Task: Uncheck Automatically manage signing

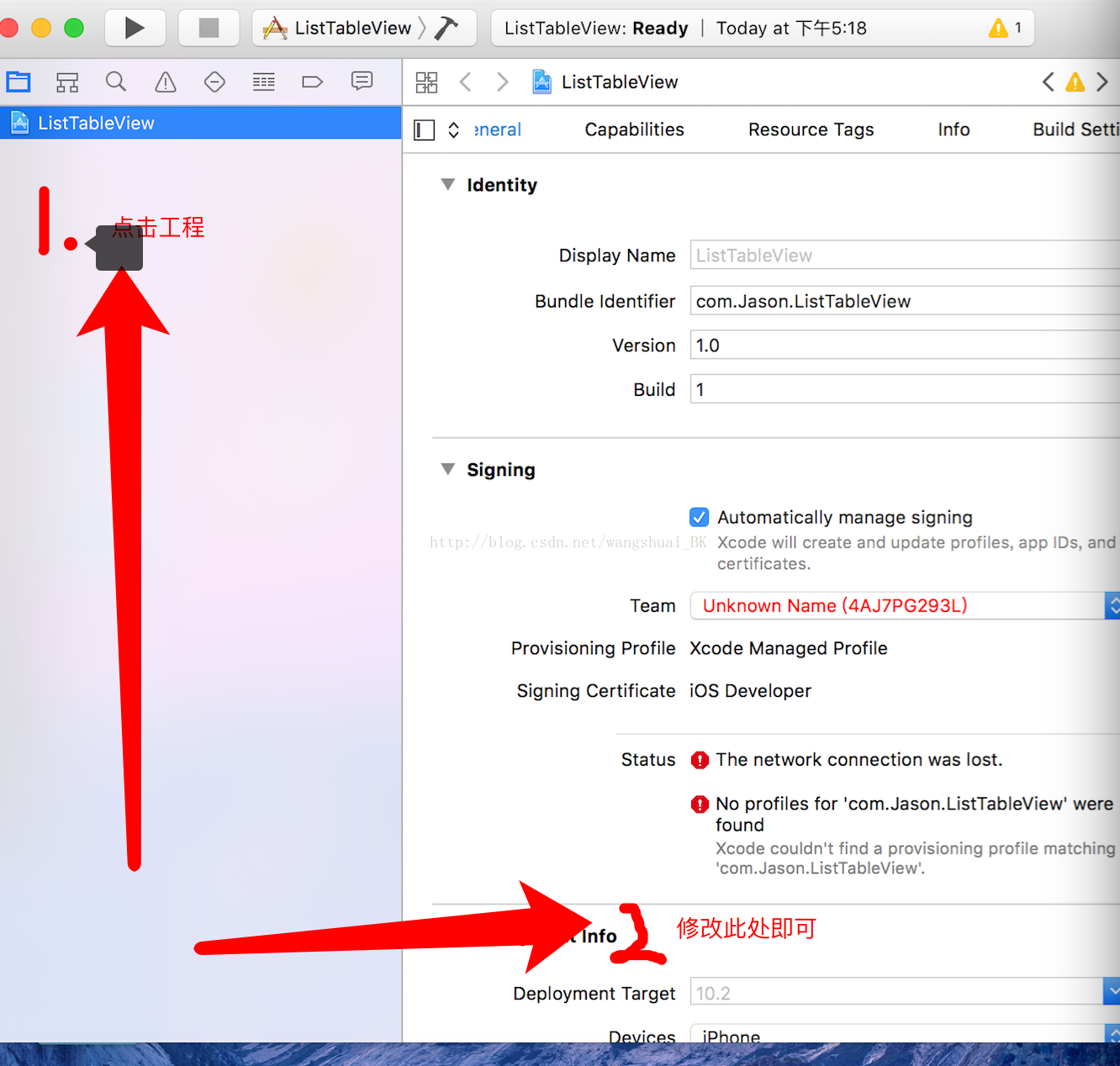Action: 699,517
